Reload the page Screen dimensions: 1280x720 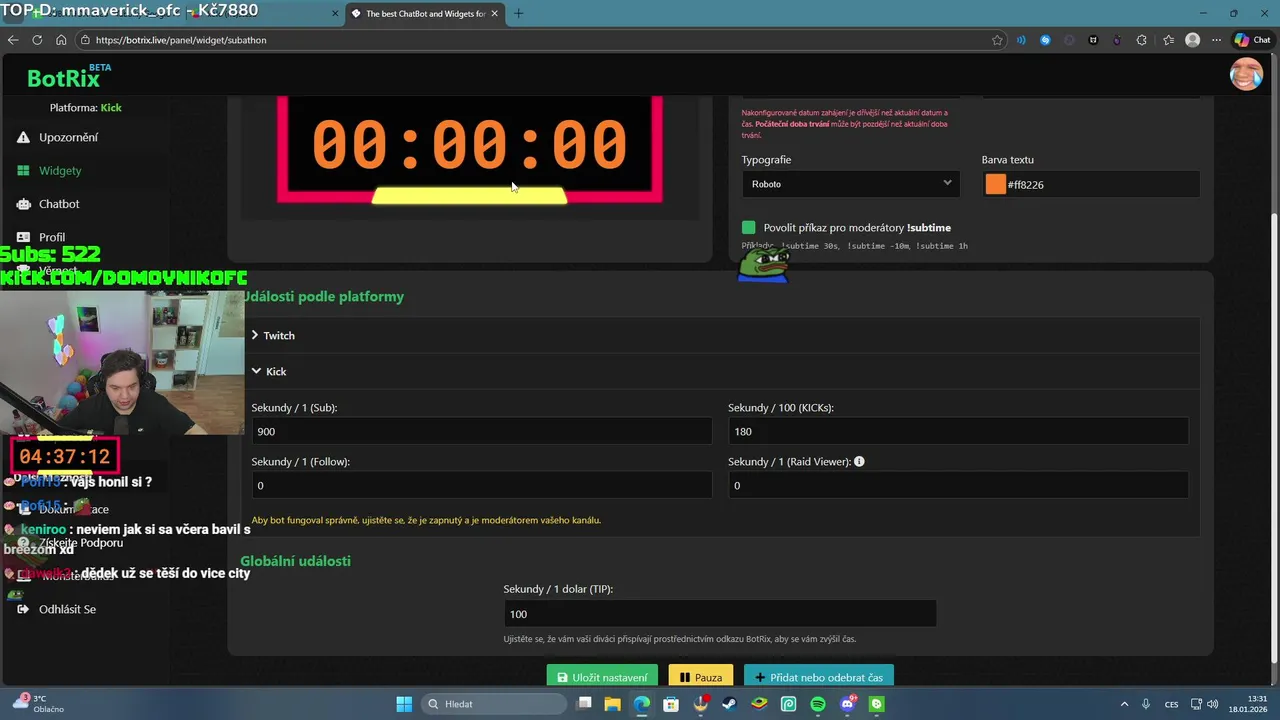37,40
